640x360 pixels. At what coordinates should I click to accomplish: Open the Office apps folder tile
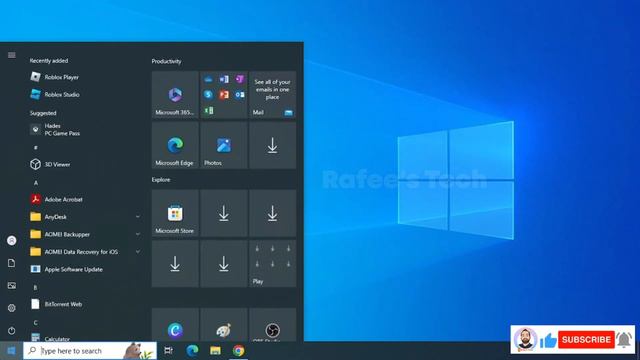(224, 95)
